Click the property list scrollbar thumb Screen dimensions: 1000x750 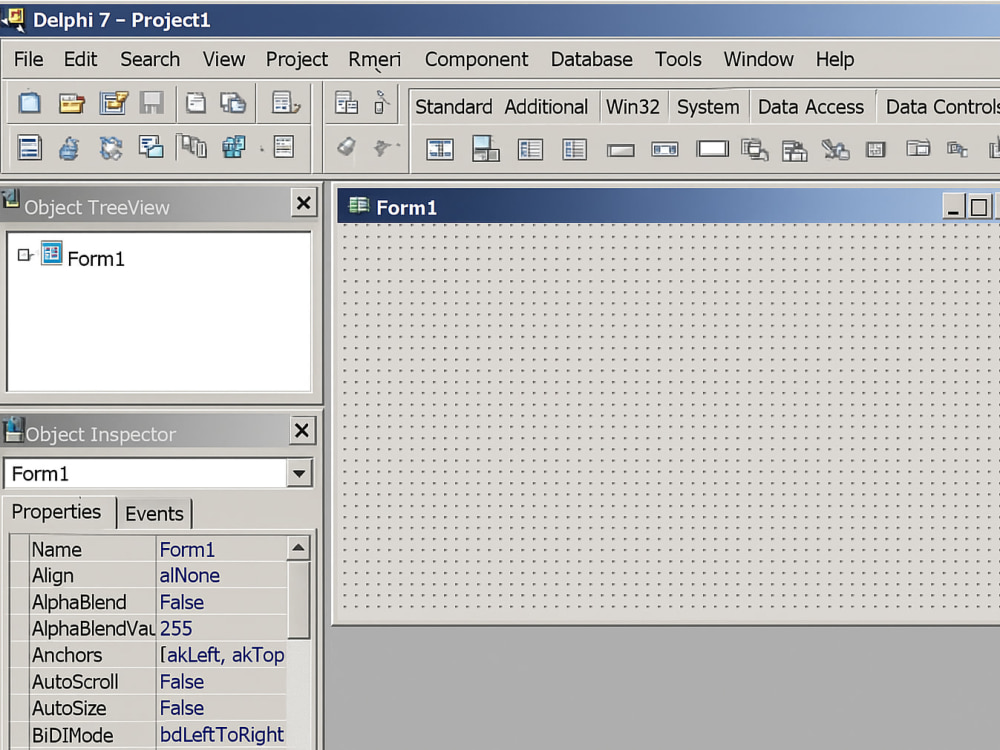[298, 599]
